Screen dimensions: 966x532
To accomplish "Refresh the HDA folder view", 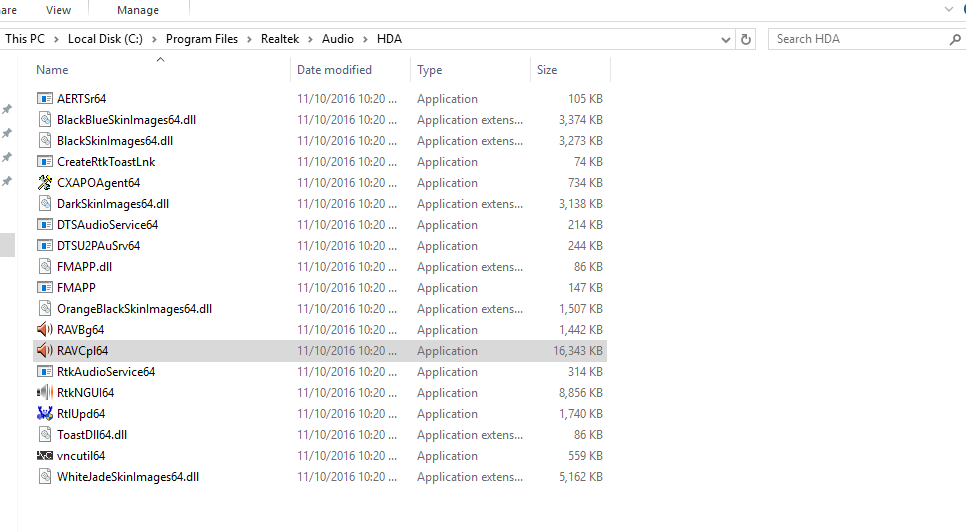I will (x=745, y=39).
